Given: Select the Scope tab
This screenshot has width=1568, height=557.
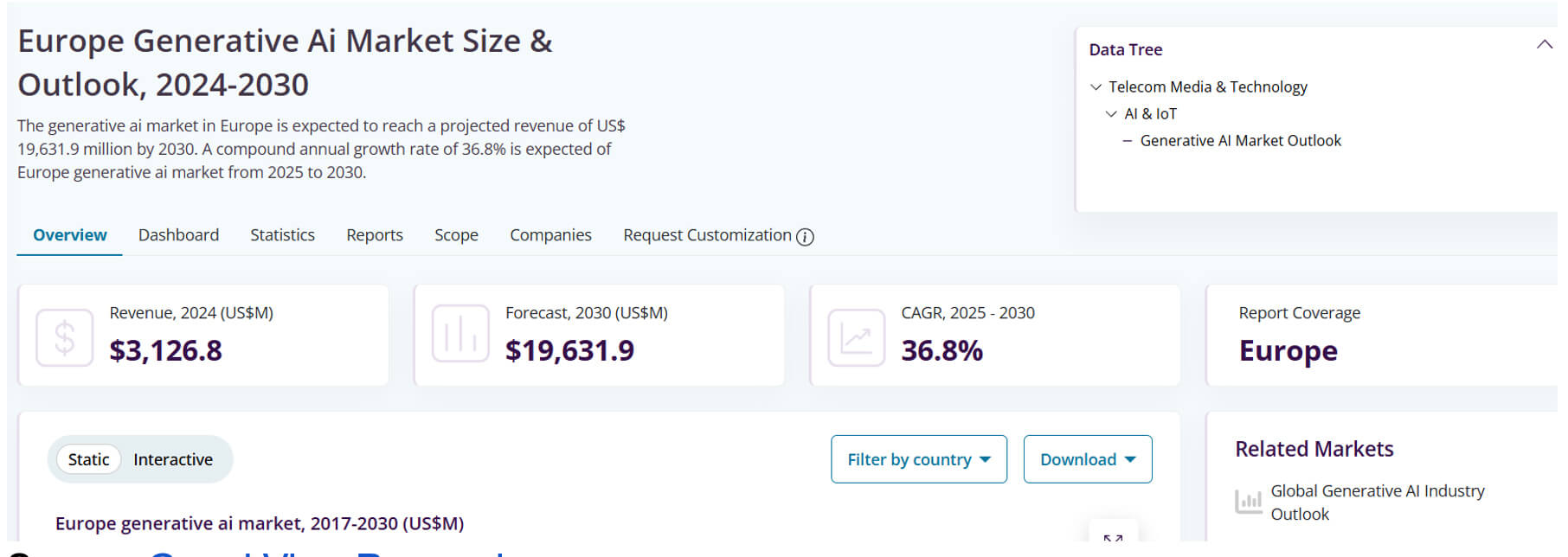Looking at the screenshot, I should pyautogui.click(x=456, y=235).
